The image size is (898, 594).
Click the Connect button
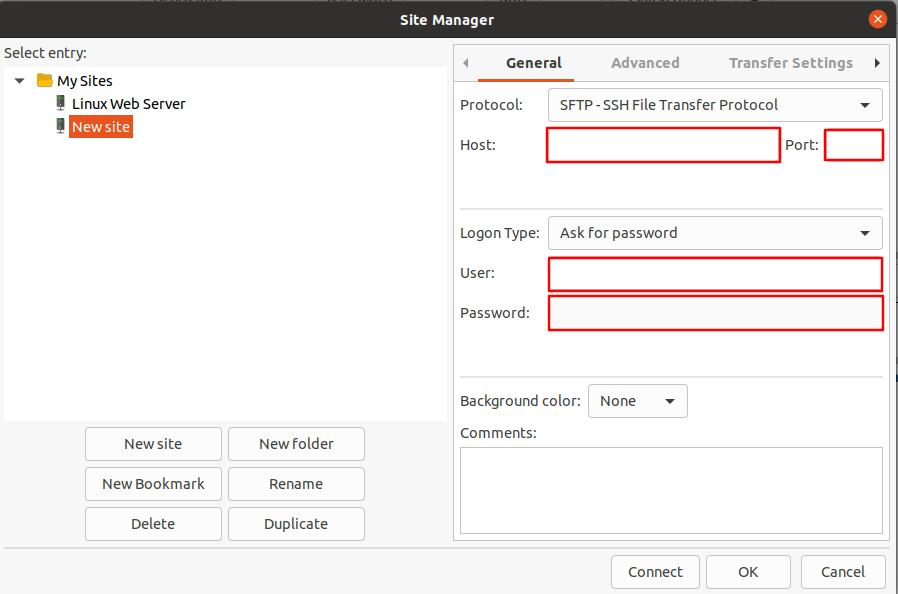pyautogui.click(x=655, y=572)
